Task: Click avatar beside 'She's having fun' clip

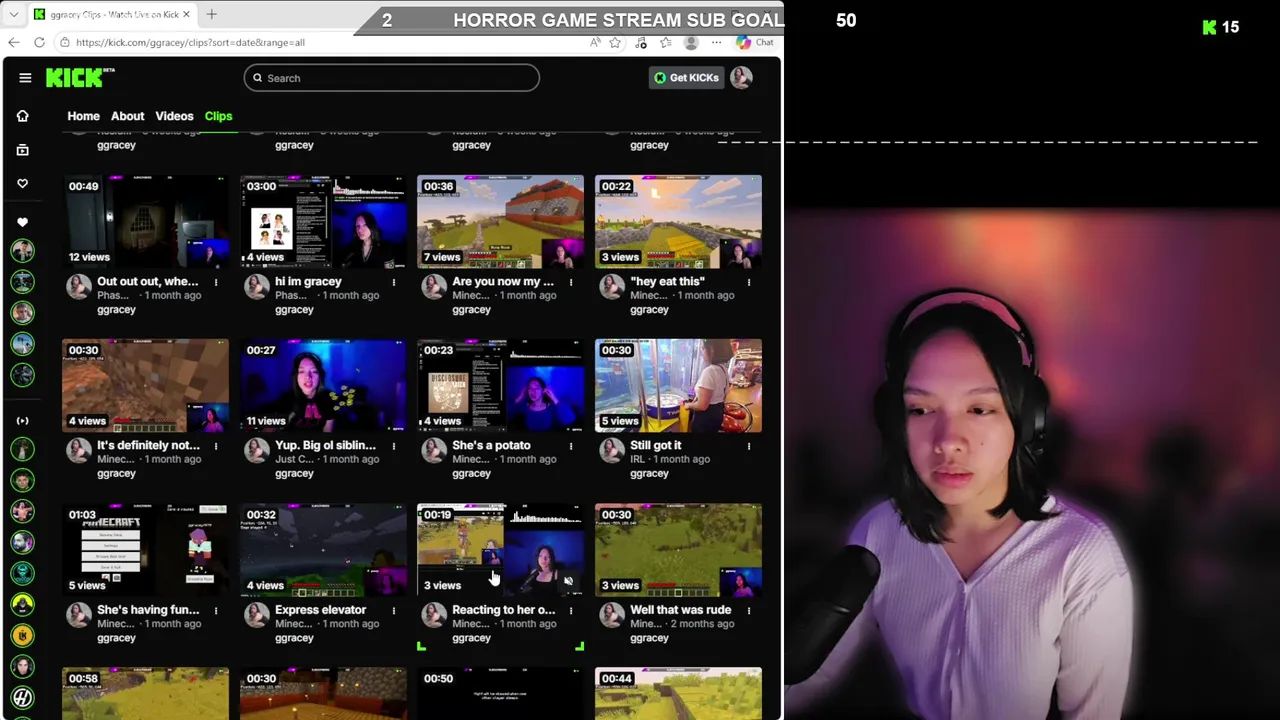Action: [x=79, y=615]
